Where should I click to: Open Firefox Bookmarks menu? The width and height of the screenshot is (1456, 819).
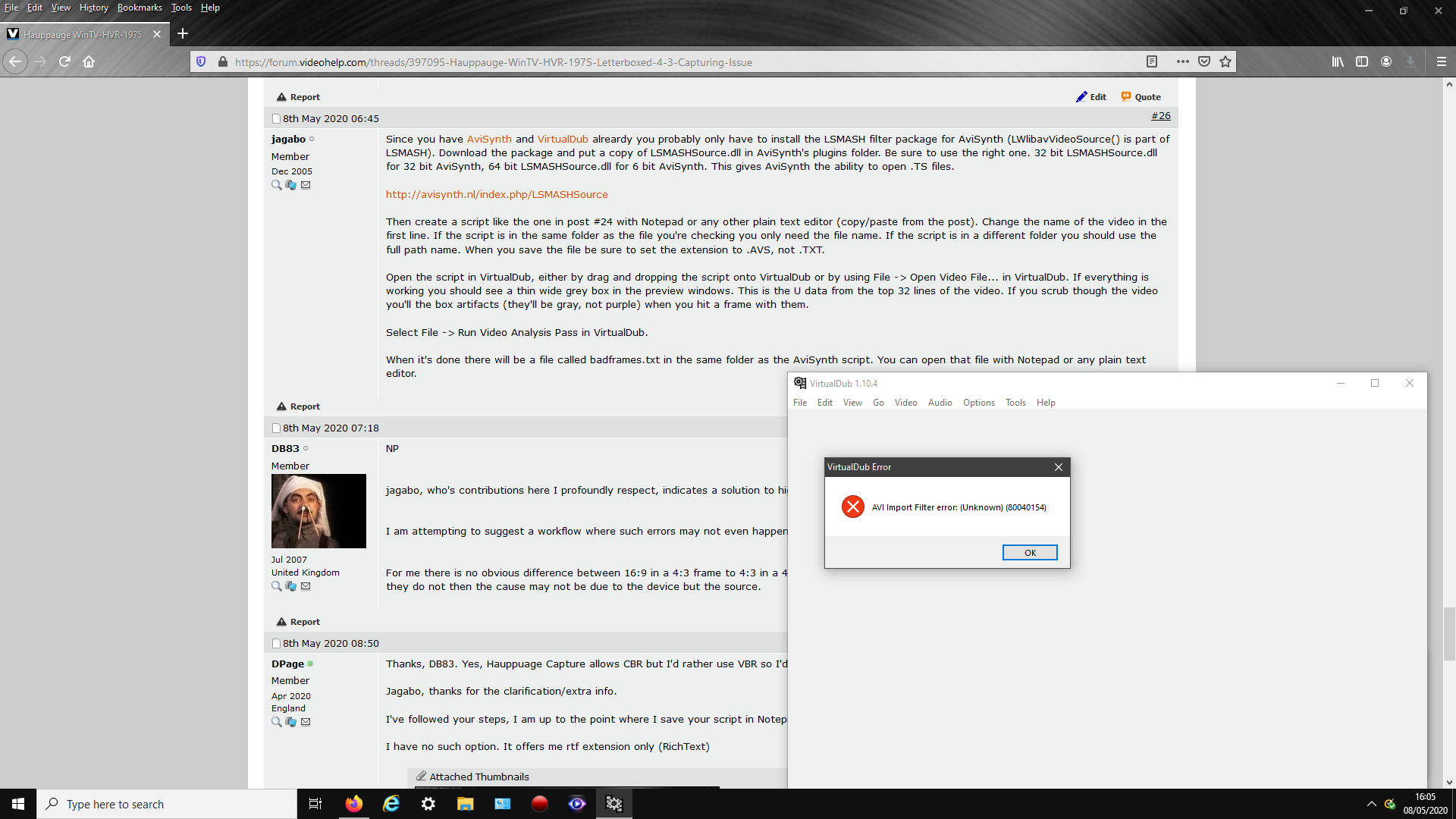click(x=140, y=8)
